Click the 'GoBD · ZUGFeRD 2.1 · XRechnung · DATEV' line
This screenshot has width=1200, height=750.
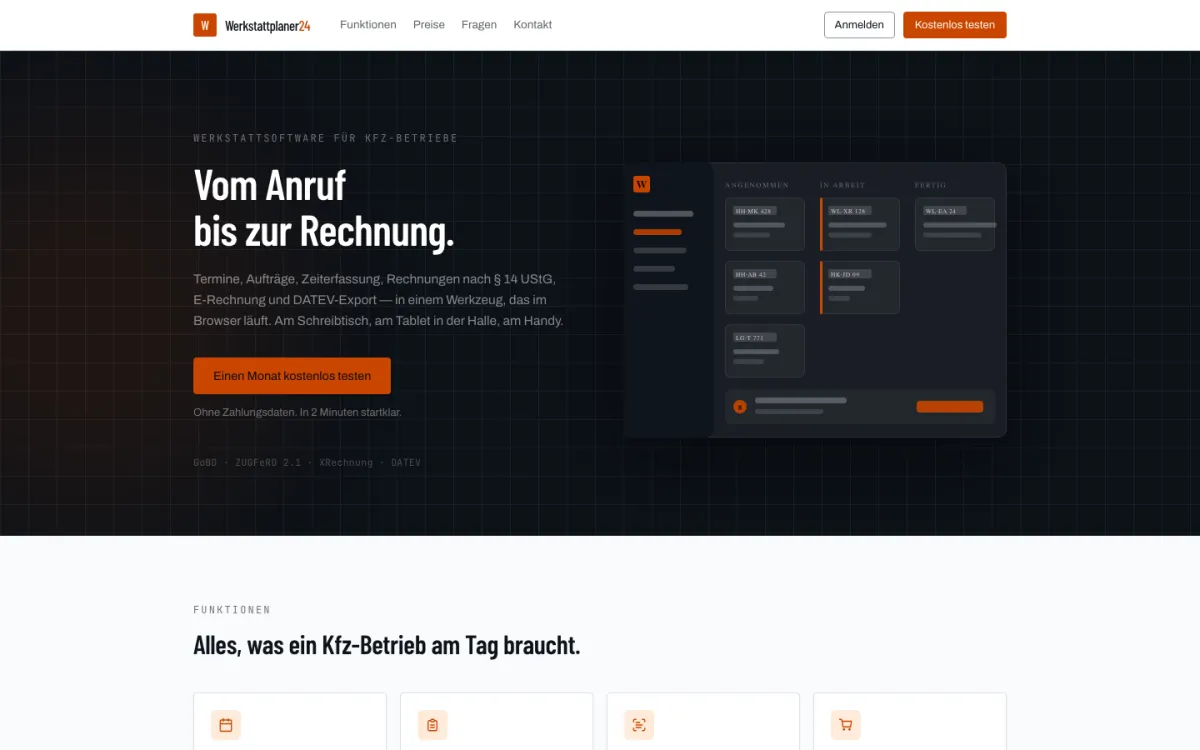(x=307, y=463)
